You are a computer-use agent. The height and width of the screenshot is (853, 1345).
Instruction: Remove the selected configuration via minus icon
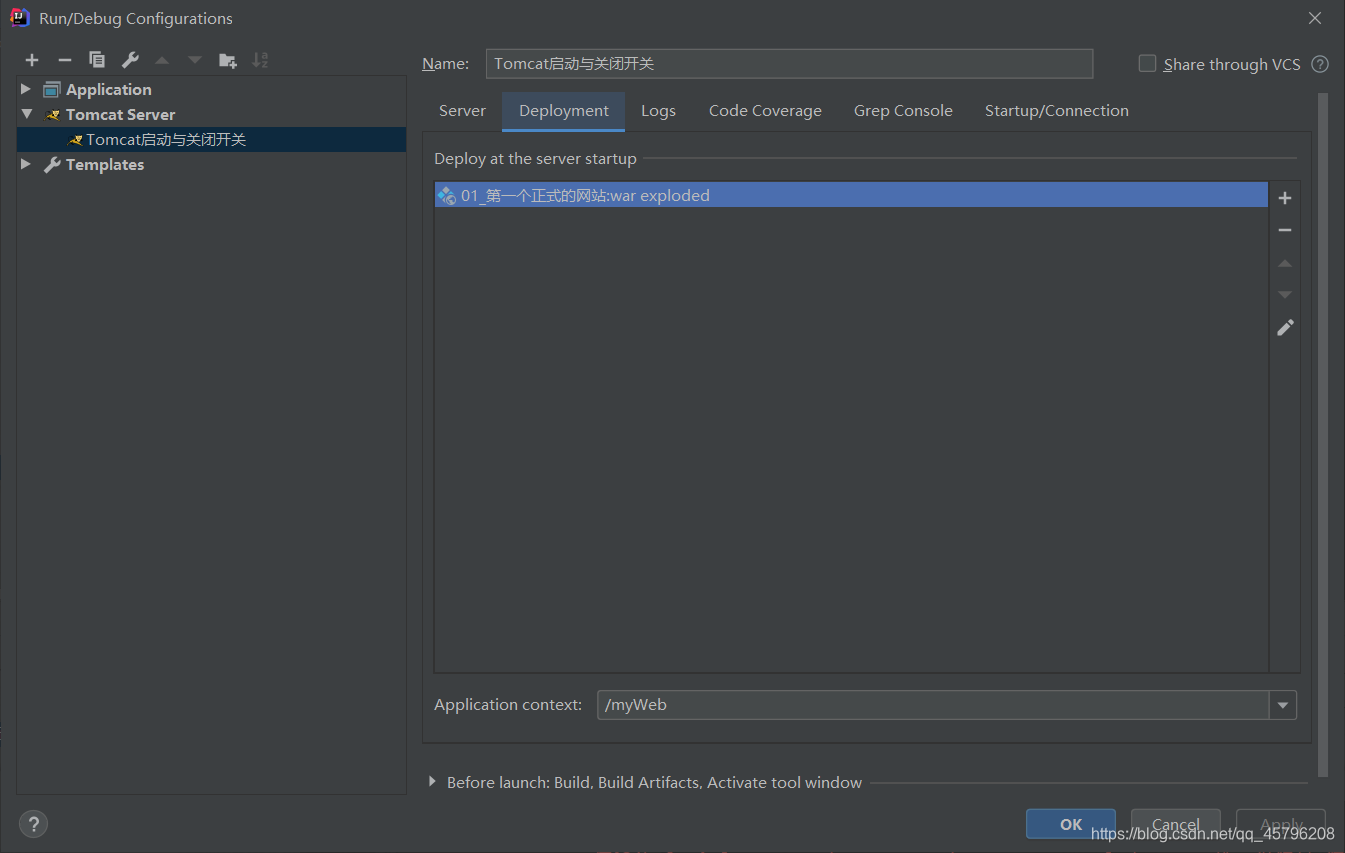click(x=65, y=60)
